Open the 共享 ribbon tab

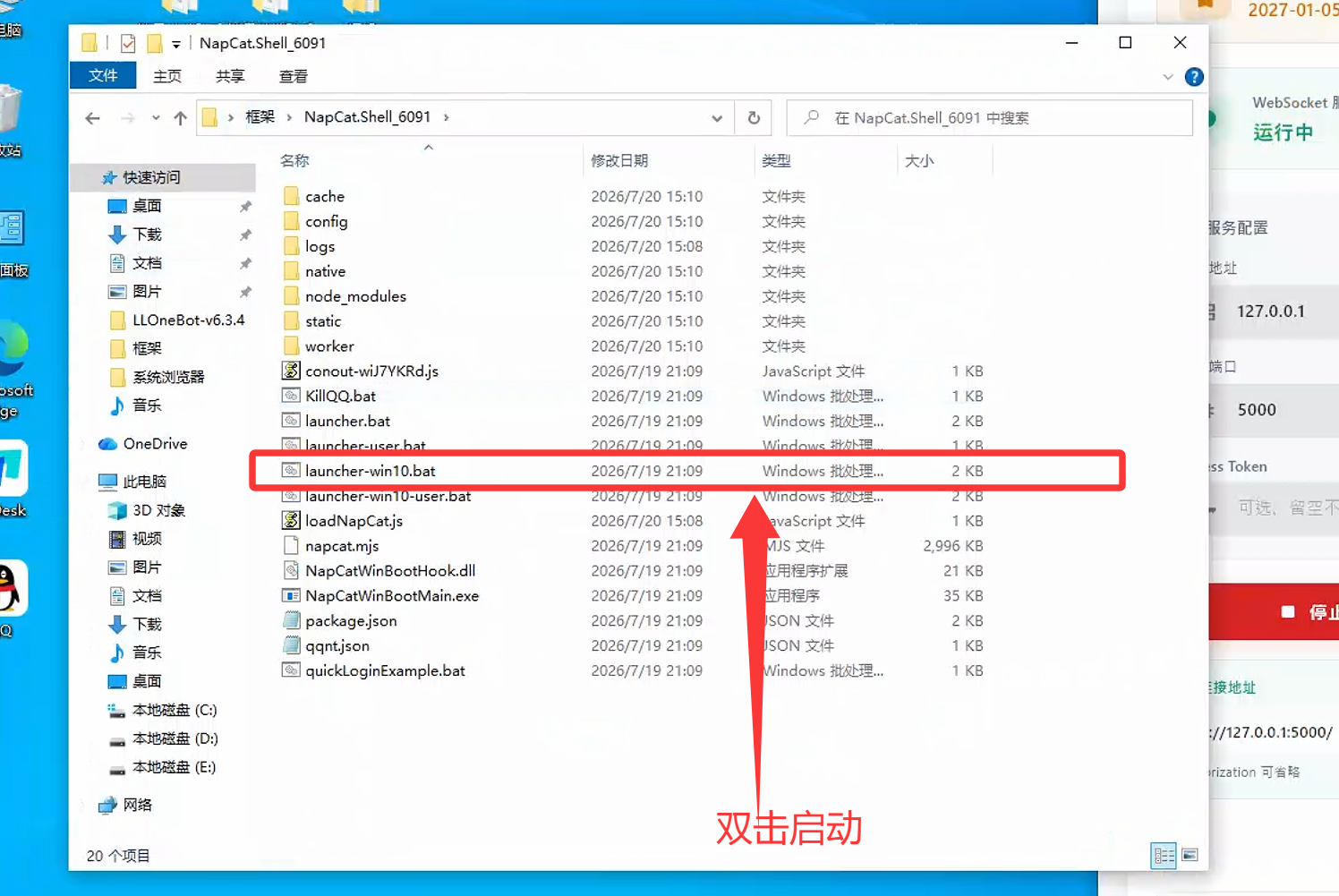pos(230,77)
